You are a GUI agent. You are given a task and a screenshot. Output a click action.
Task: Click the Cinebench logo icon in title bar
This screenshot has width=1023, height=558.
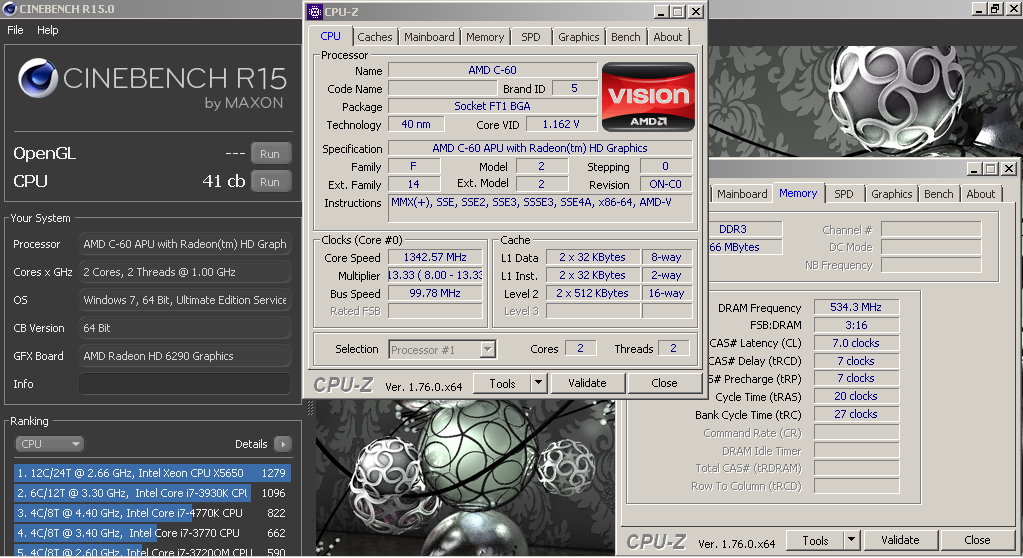pyautogui.click(x=9, y=8)
